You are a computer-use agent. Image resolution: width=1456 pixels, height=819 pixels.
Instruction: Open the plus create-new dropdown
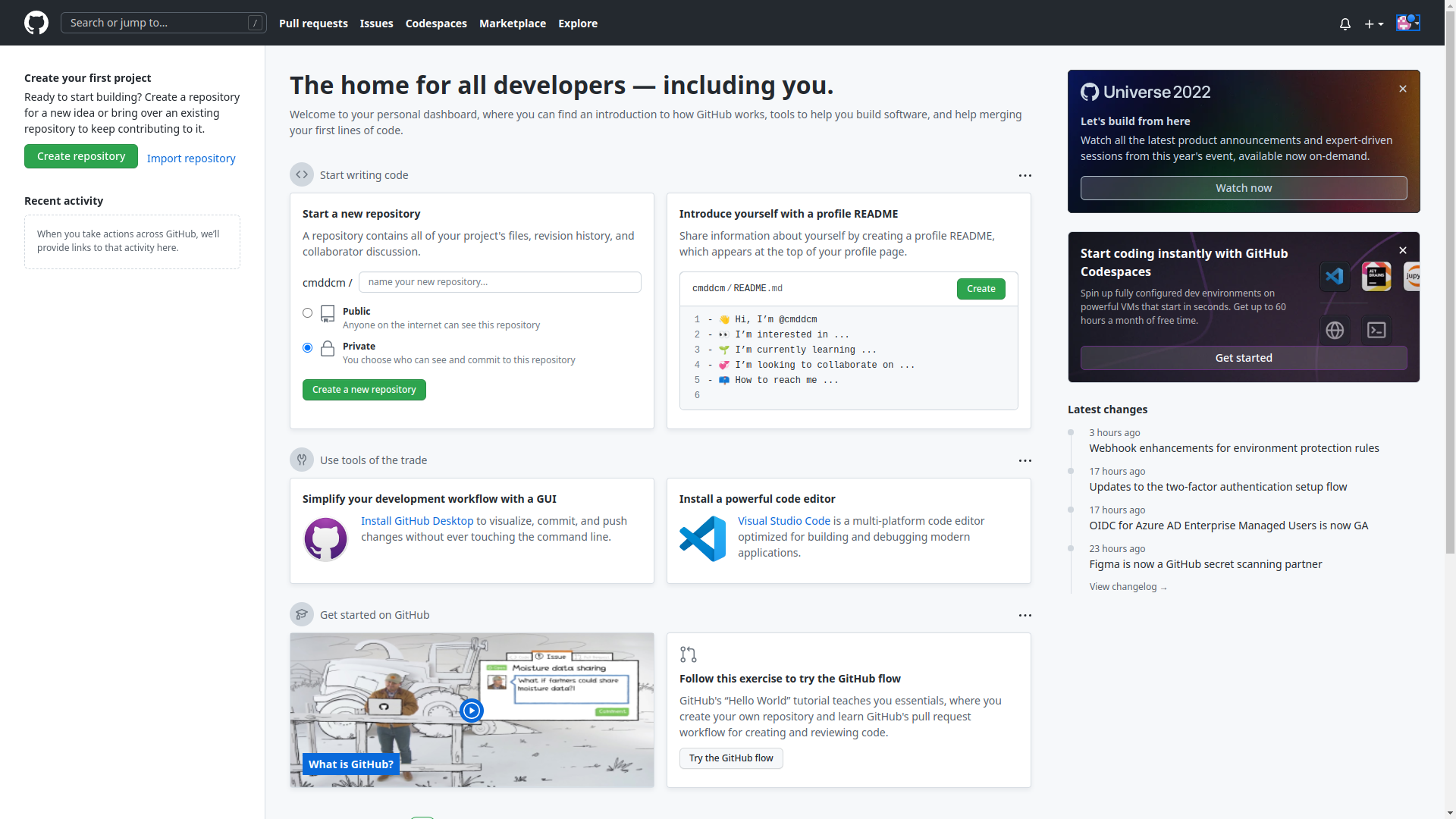tap(1374, 24)
